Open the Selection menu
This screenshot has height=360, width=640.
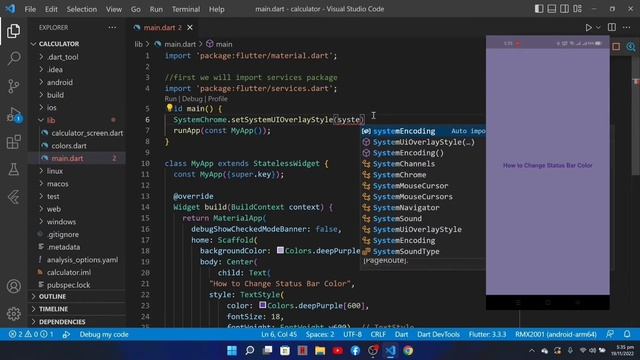[82, 9]
